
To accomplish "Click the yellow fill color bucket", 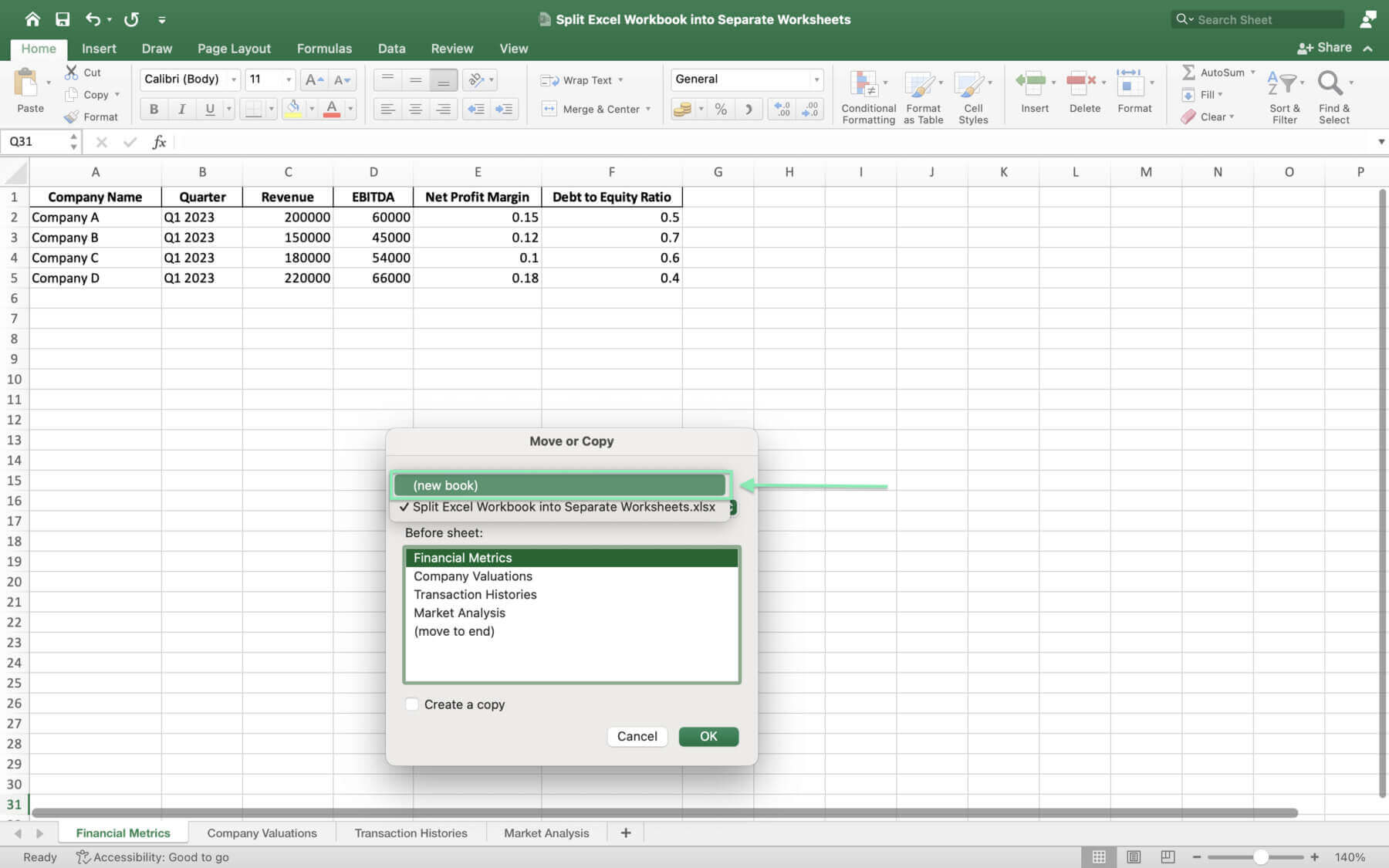I will click(x=293, y=109).
